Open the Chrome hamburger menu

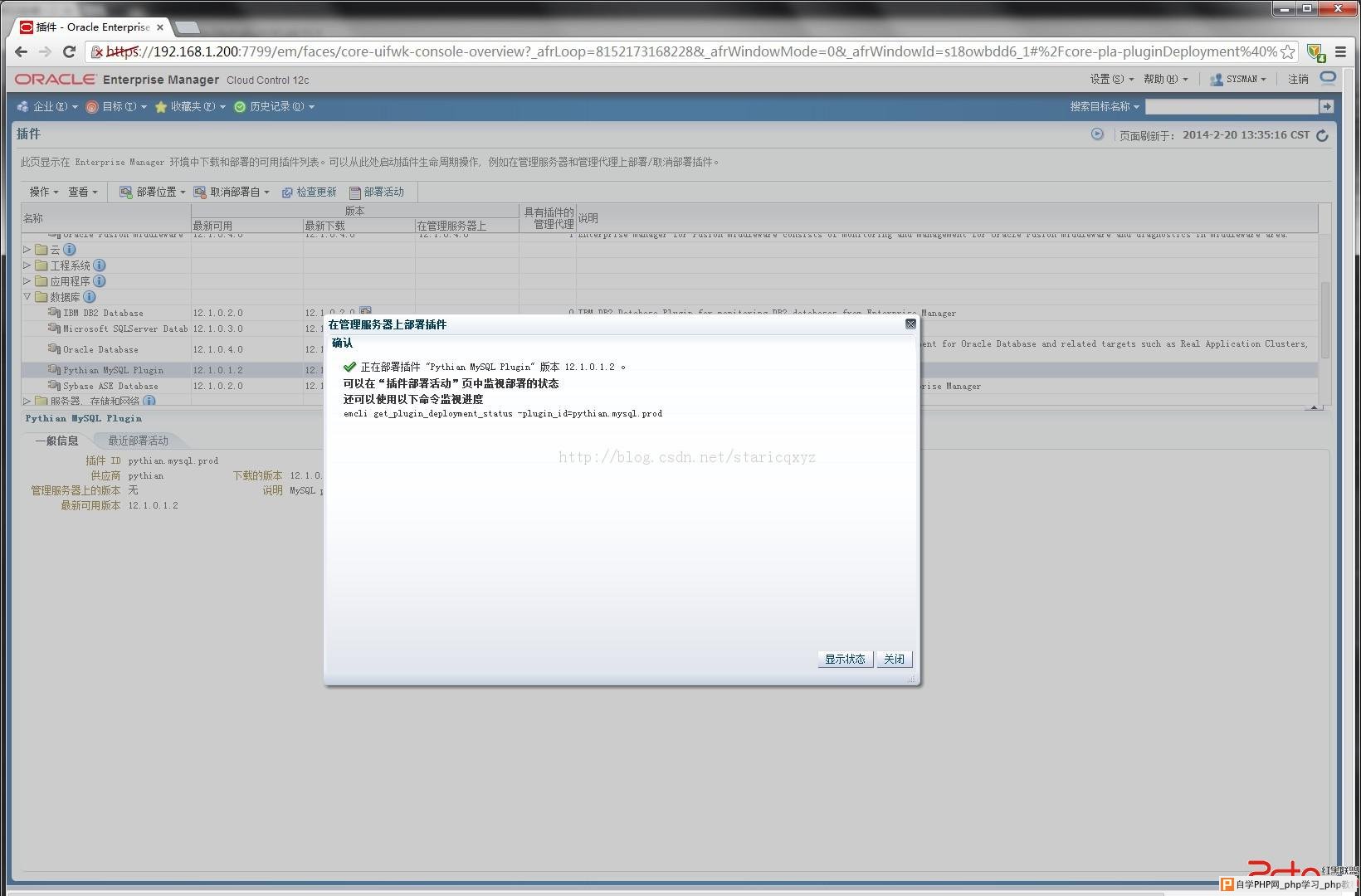[1340, 51]
